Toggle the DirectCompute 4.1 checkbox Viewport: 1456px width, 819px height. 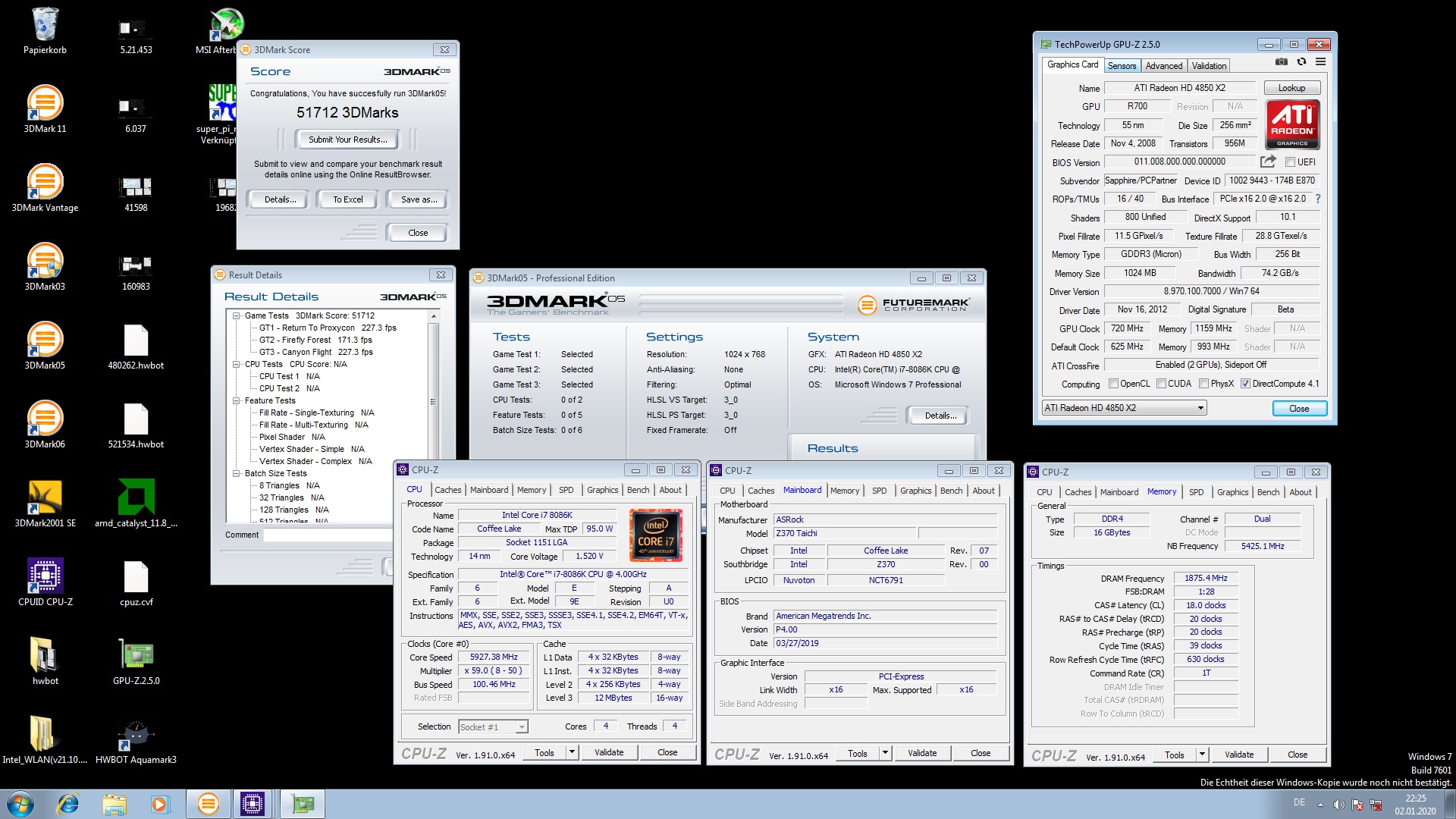tap(1245, 384)
